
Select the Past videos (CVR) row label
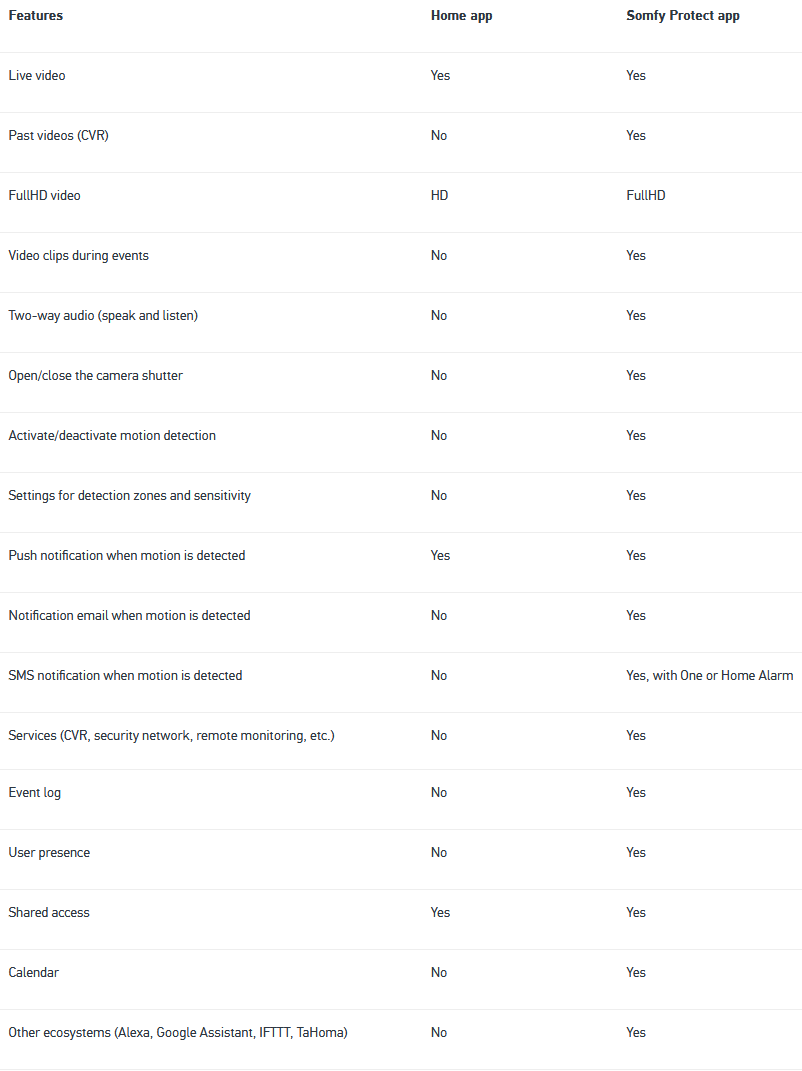coord(58,136)
